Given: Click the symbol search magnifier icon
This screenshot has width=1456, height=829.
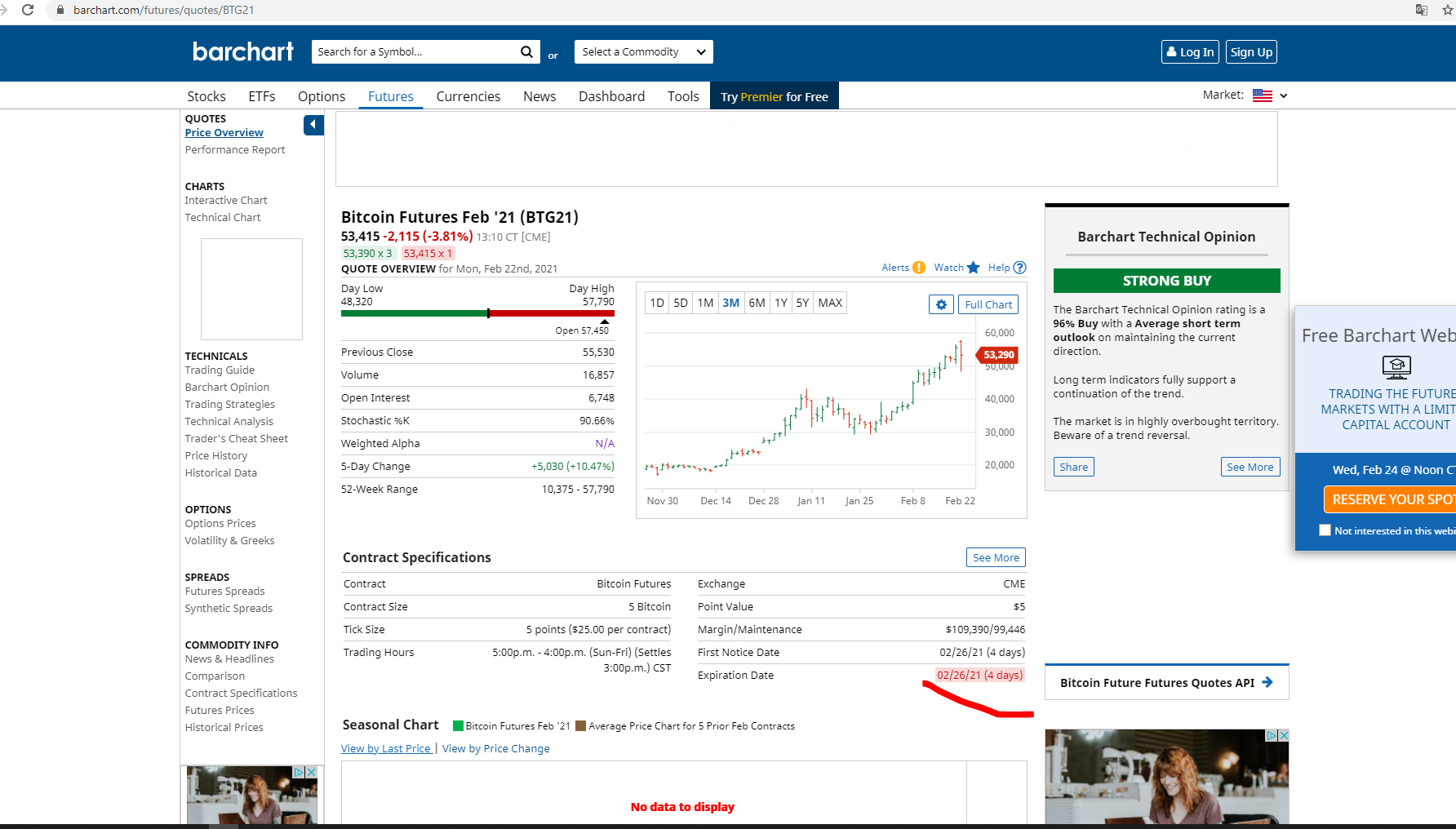Looking at the screenshot, I should pos(526,51).
